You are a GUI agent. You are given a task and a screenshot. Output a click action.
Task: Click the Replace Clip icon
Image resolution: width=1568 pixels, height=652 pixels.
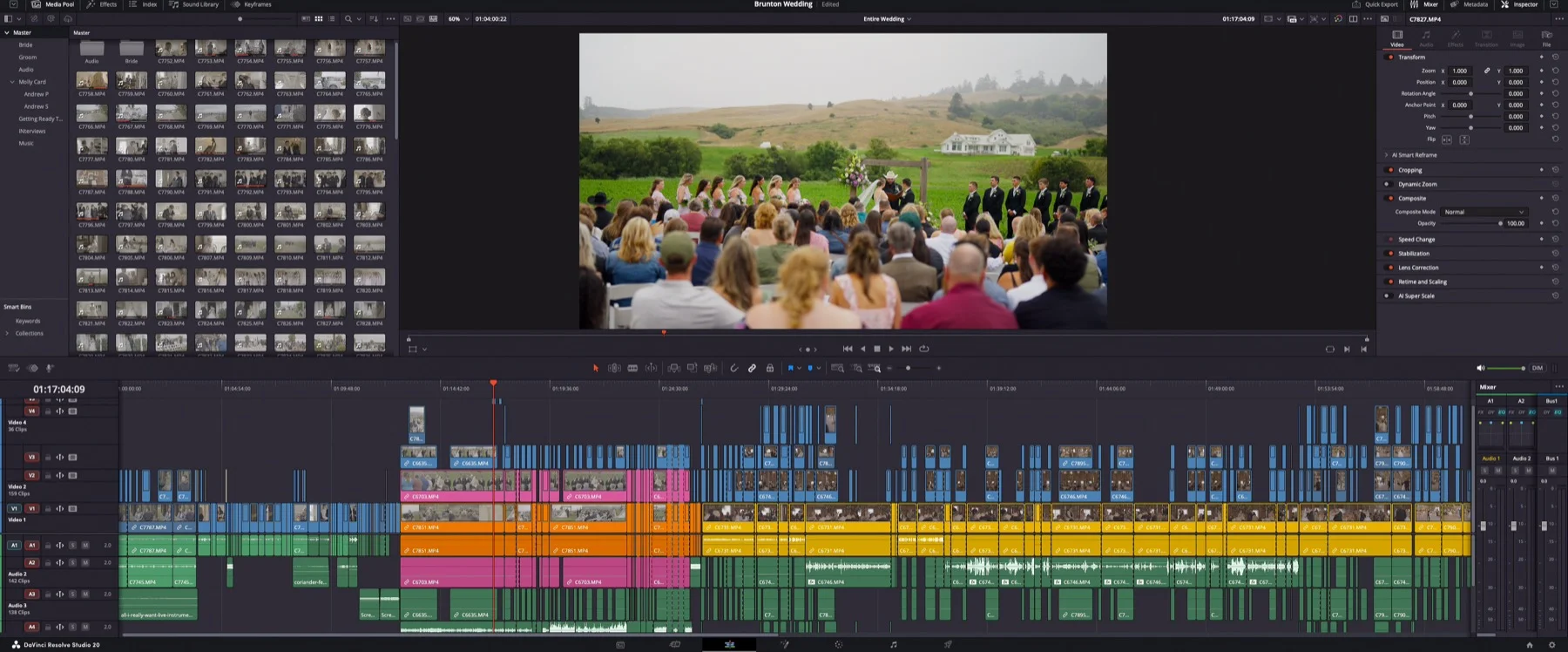711,368
